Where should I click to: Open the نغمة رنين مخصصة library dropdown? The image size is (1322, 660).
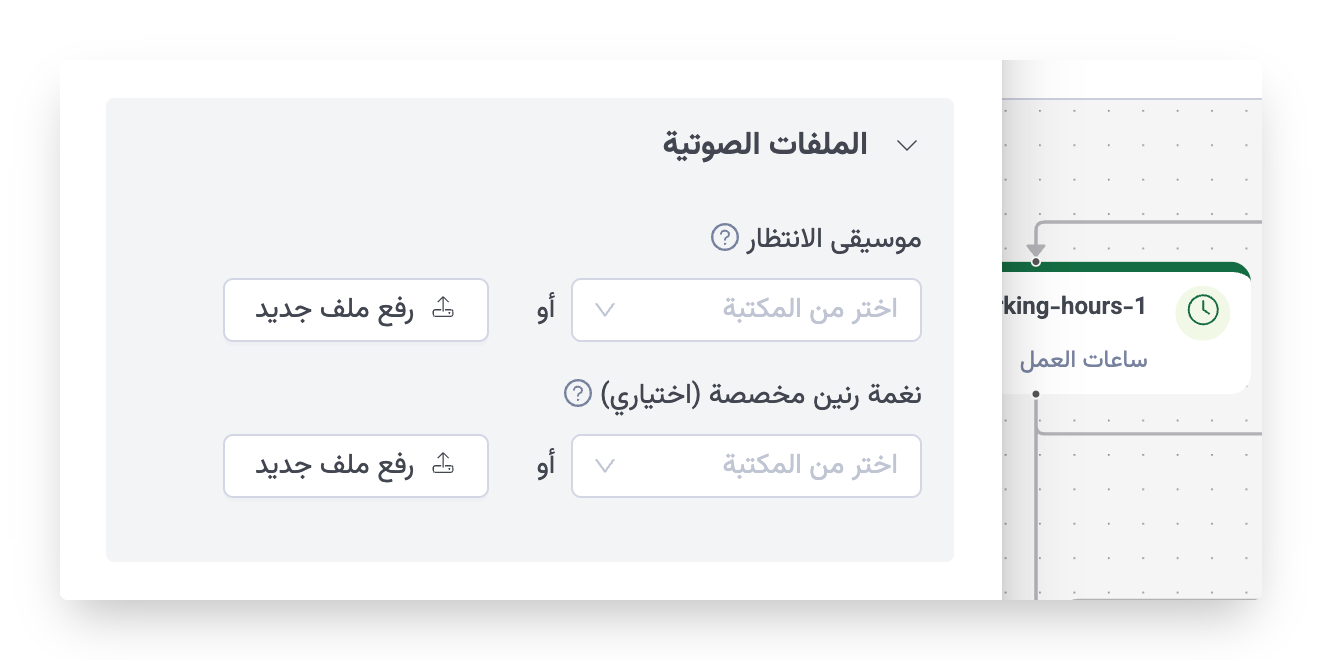click(746, 466)
